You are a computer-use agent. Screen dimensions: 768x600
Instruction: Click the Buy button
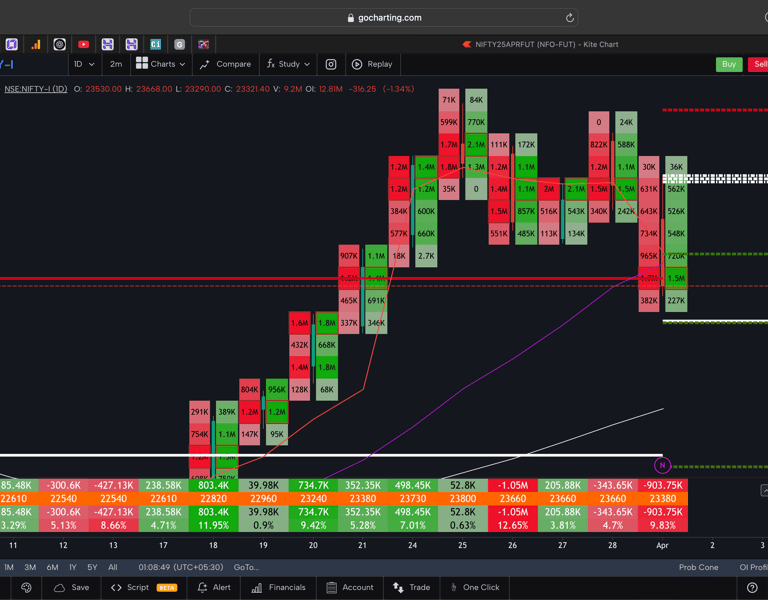(729, 64)
